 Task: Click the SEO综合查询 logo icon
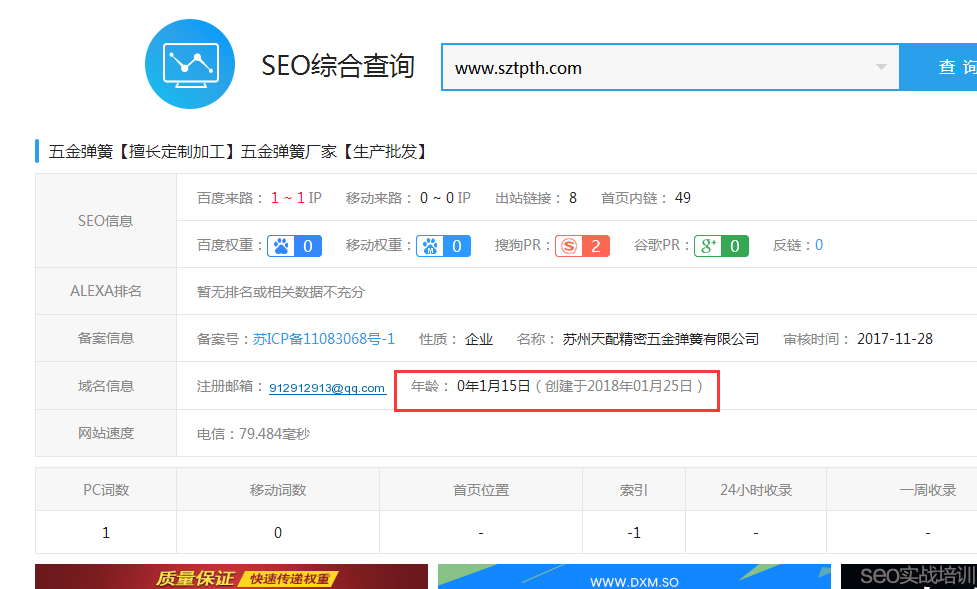click(x=189, y=66)
